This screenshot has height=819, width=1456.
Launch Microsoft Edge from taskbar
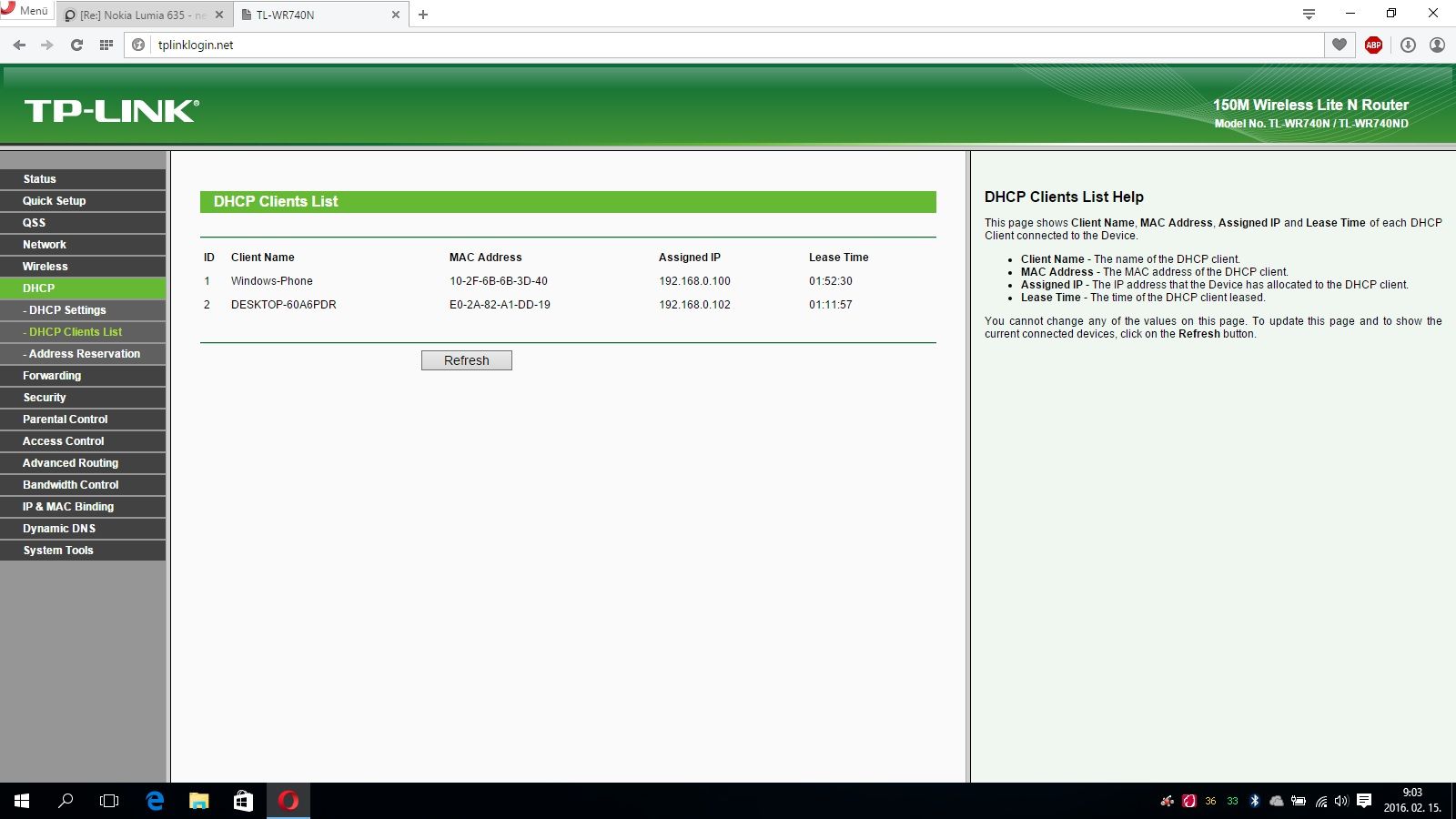click(155, 801)
